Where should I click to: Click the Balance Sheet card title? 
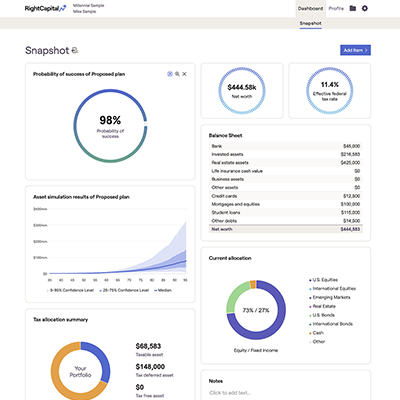226,135
